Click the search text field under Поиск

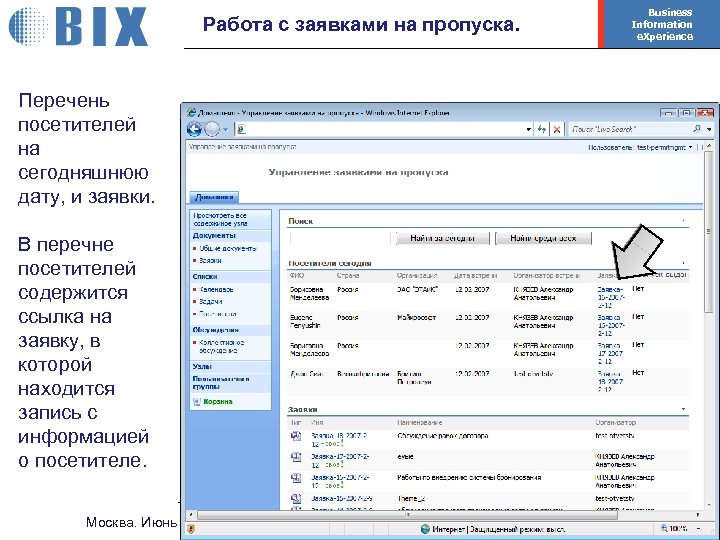pyautogui.click(x=340, y=238)
